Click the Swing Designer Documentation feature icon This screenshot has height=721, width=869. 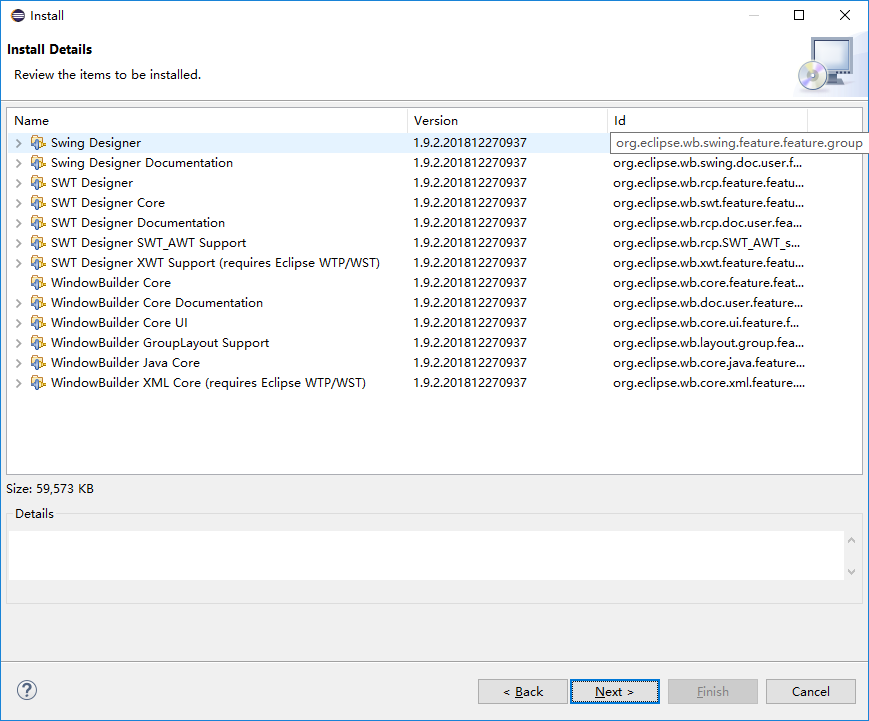[x=38, y=163]
